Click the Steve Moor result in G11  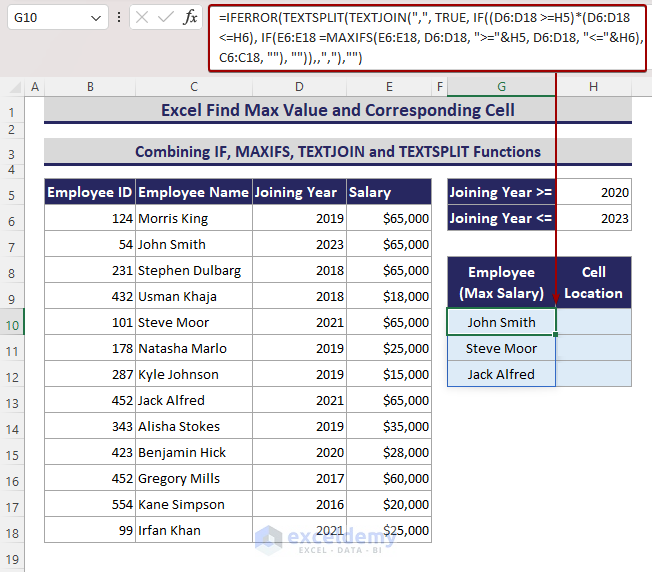click(501, 349)
